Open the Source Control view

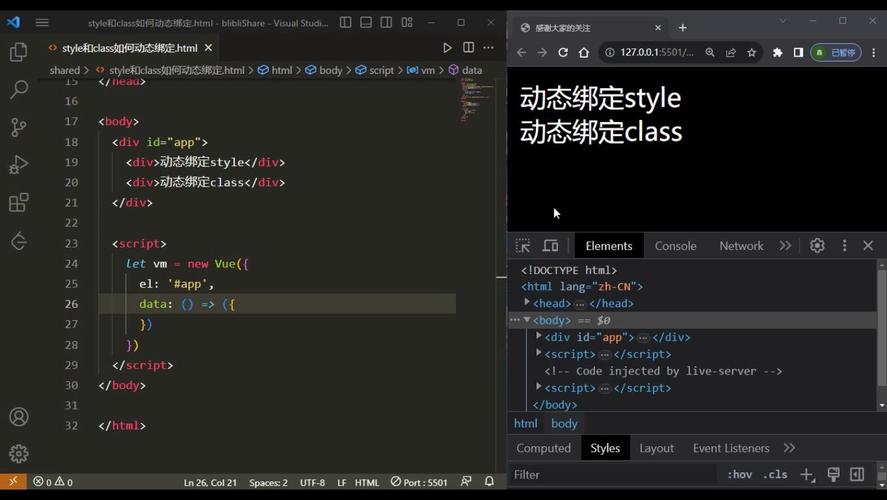[x=19, y=127]
